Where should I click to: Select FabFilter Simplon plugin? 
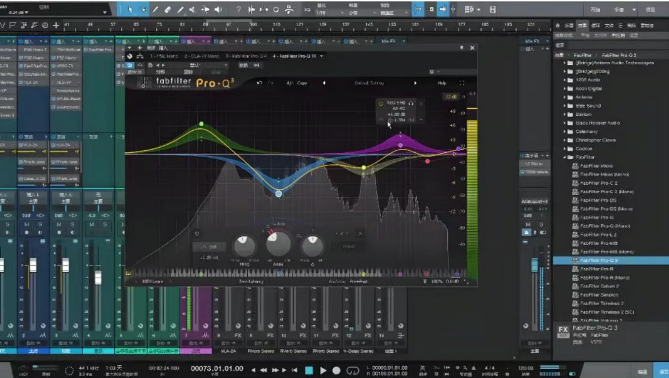coord(599,295)
